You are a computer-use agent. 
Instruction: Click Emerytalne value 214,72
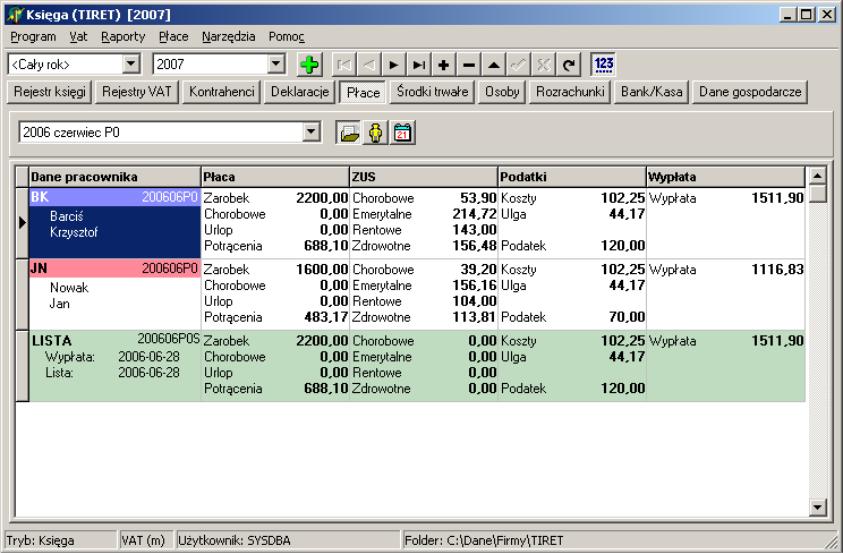click(x=474, y=214)
